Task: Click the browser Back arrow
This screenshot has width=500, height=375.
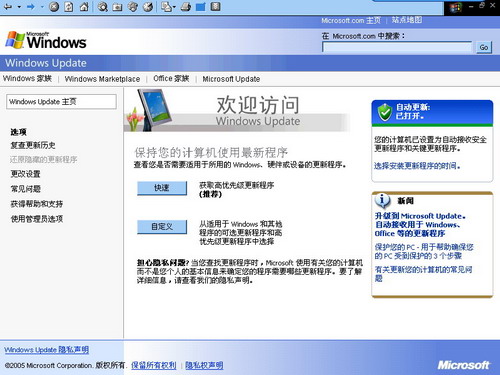Action: tap(8, 7)
